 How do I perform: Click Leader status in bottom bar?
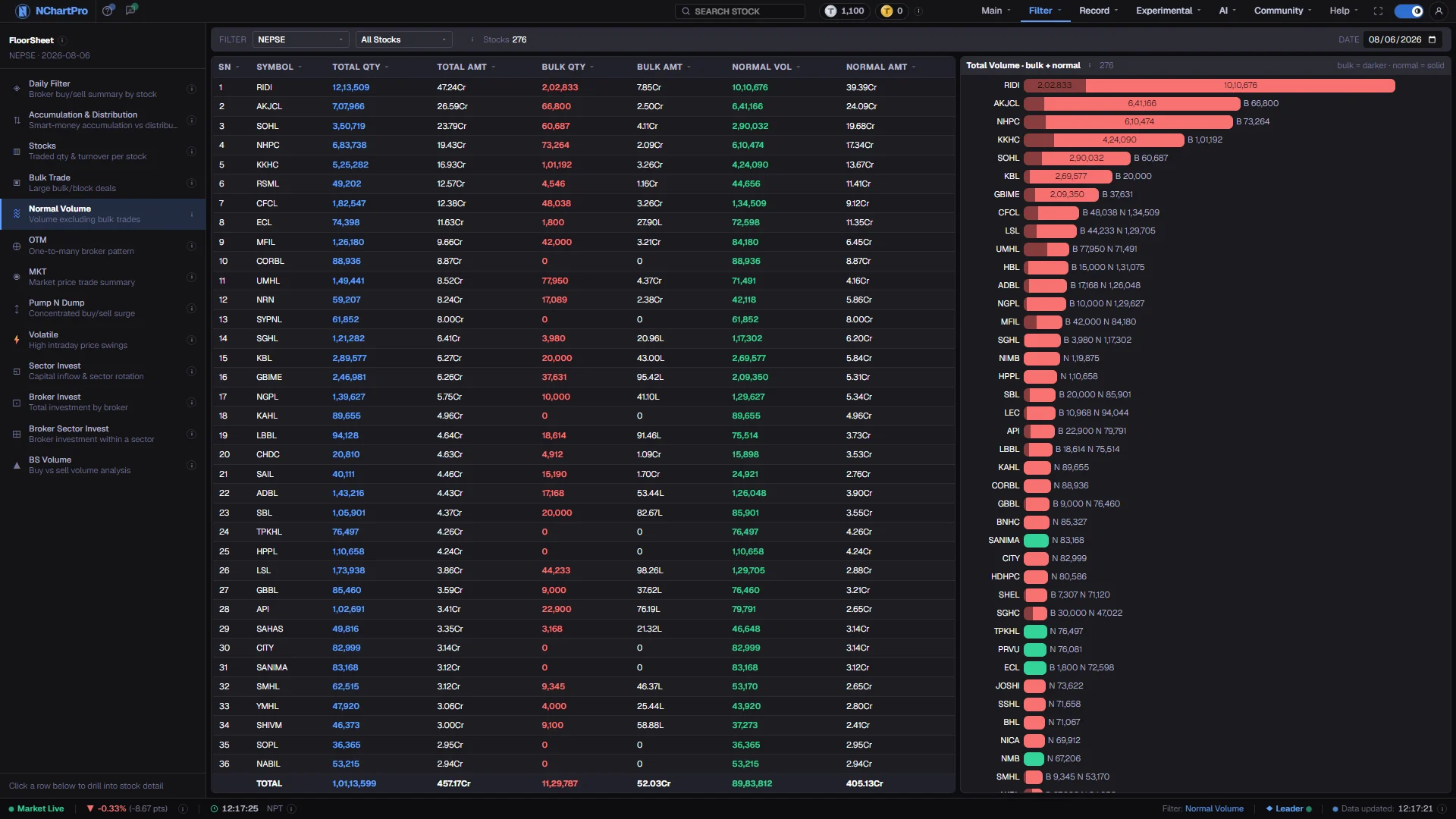click(1288, 808)
